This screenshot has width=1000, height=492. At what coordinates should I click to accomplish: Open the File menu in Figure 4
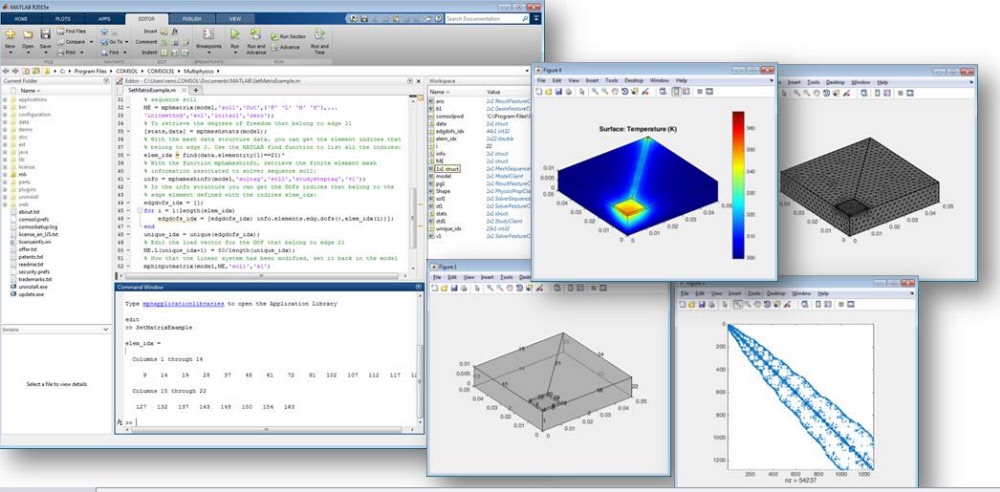coord(541,80)
